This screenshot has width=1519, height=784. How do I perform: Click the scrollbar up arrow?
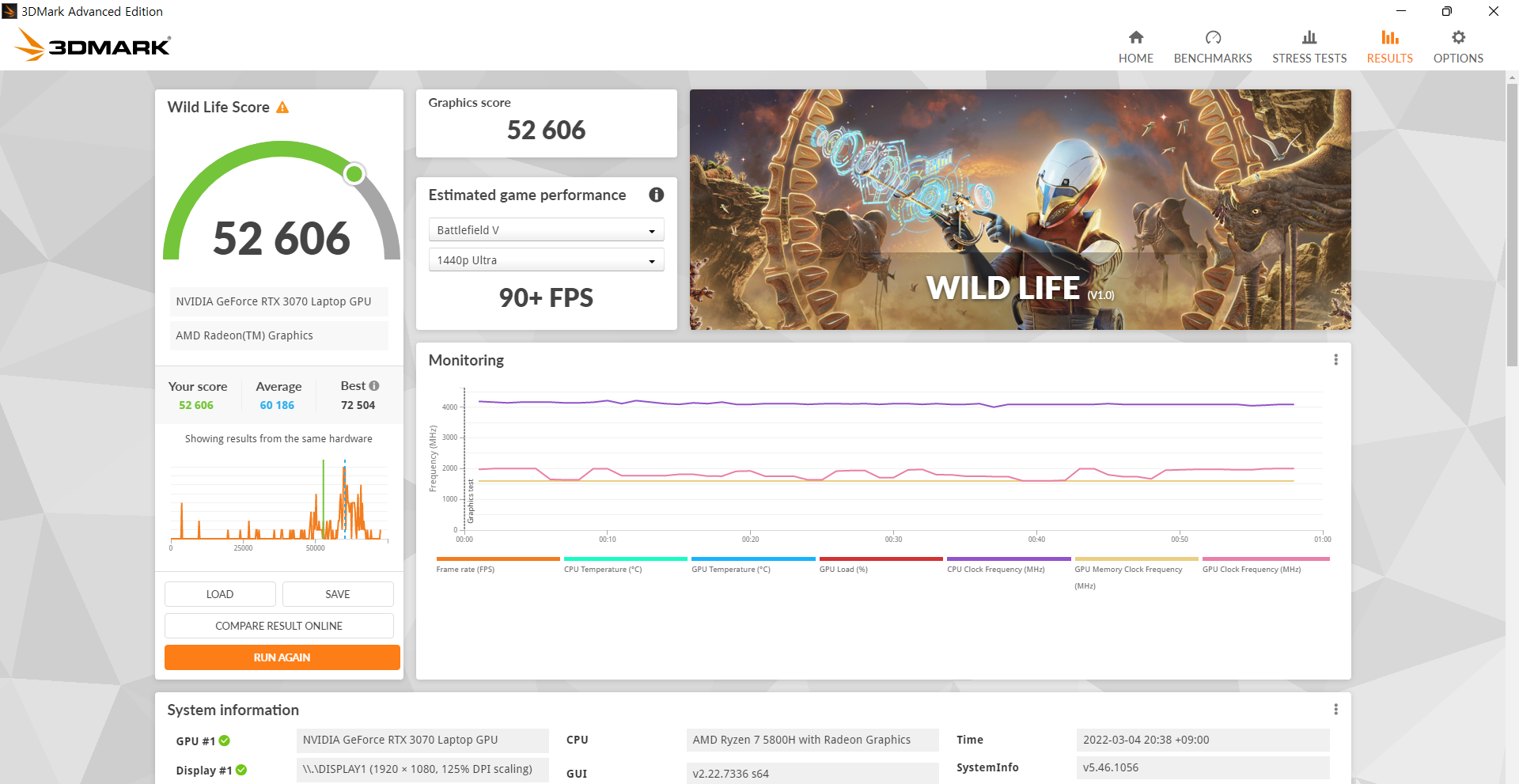(x=1512, y=78)
